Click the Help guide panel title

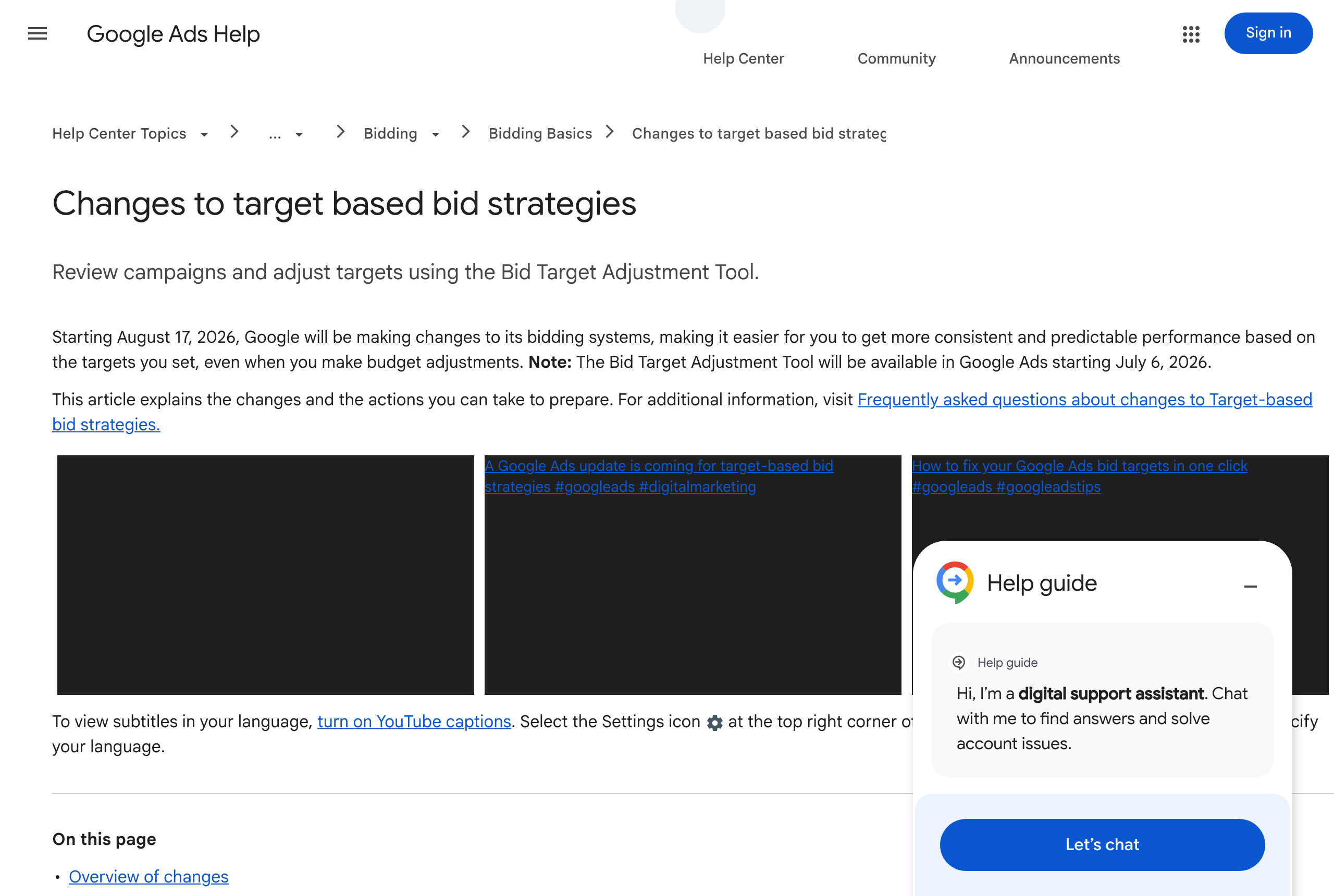[x=1041, y=583]
